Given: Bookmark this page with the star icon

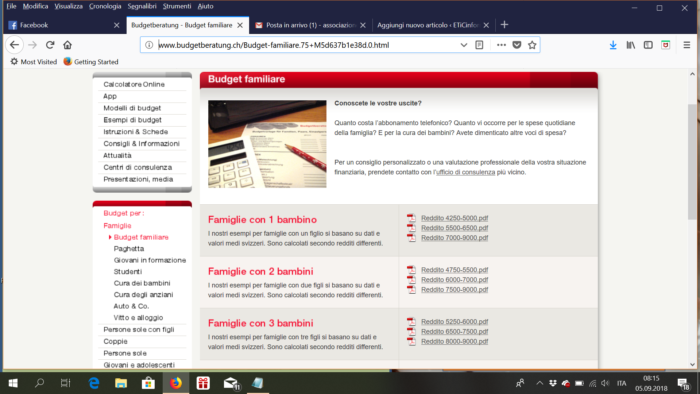Looking at the screenshot, I should pyautogui.click(x=532, y=45).
